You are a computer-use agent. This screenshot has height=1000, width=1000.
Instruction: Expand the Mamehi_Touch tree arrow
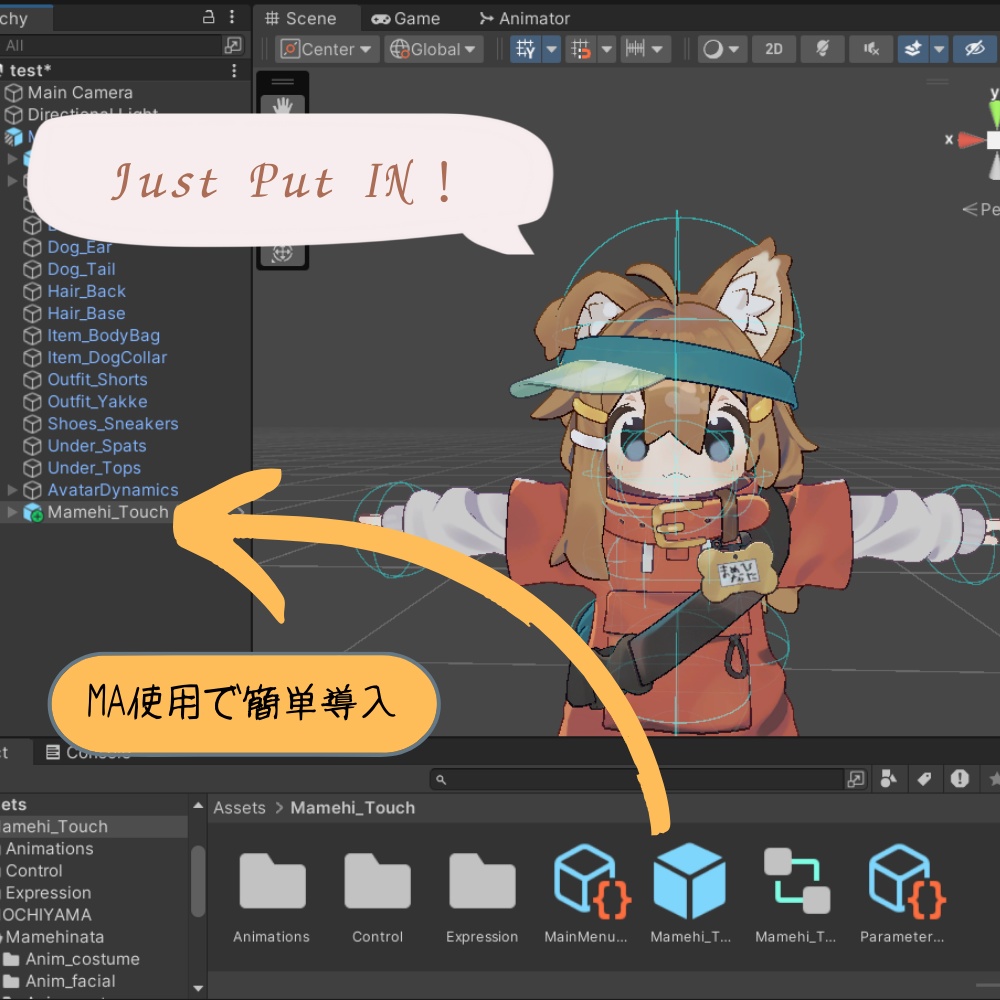coord(11,512)
